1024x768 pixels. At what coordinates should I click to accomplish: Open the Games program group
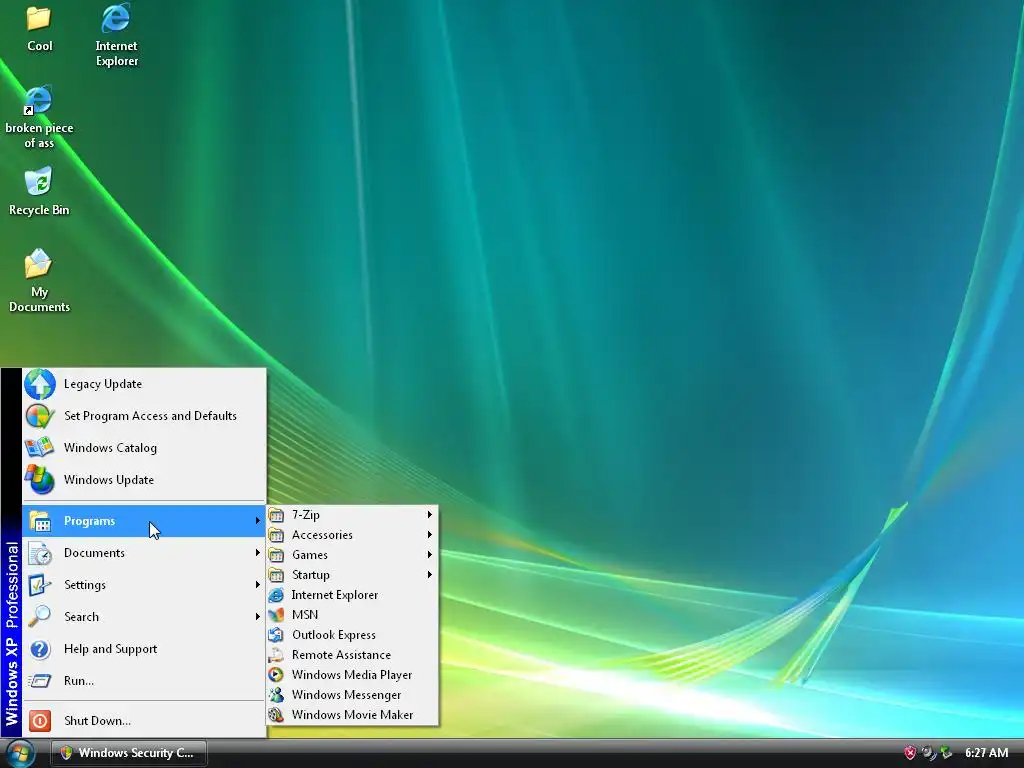[x=352, y=554]
